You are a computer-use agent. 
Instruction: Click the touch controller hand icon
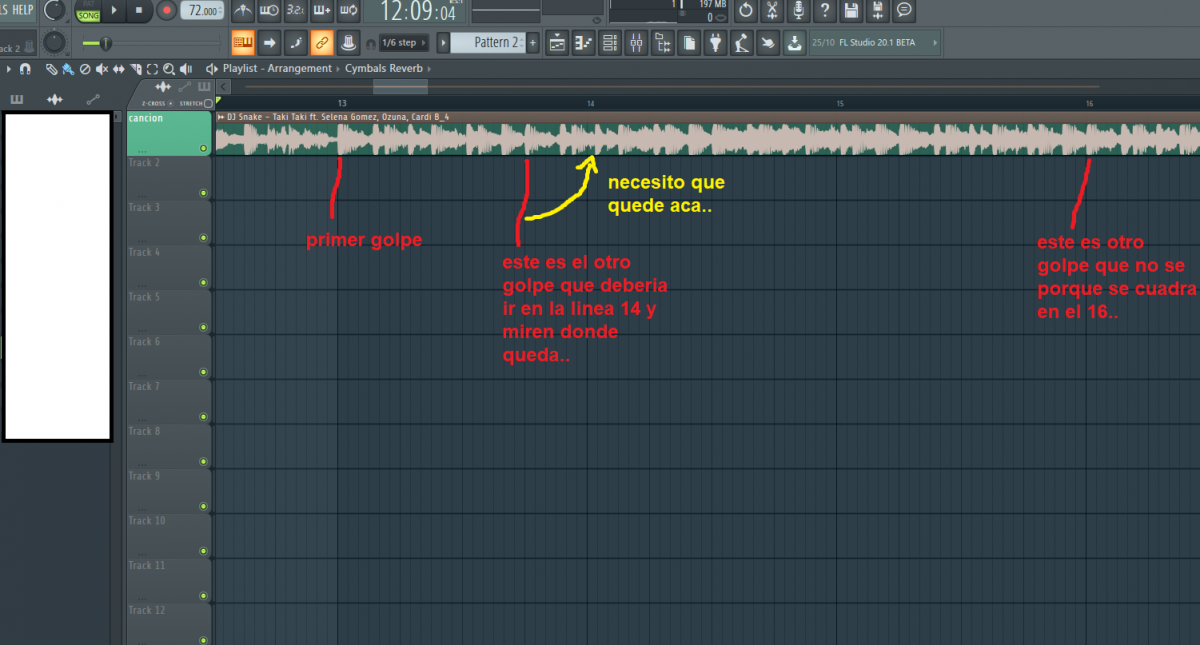pyautogui.click(x=768, y=43)
